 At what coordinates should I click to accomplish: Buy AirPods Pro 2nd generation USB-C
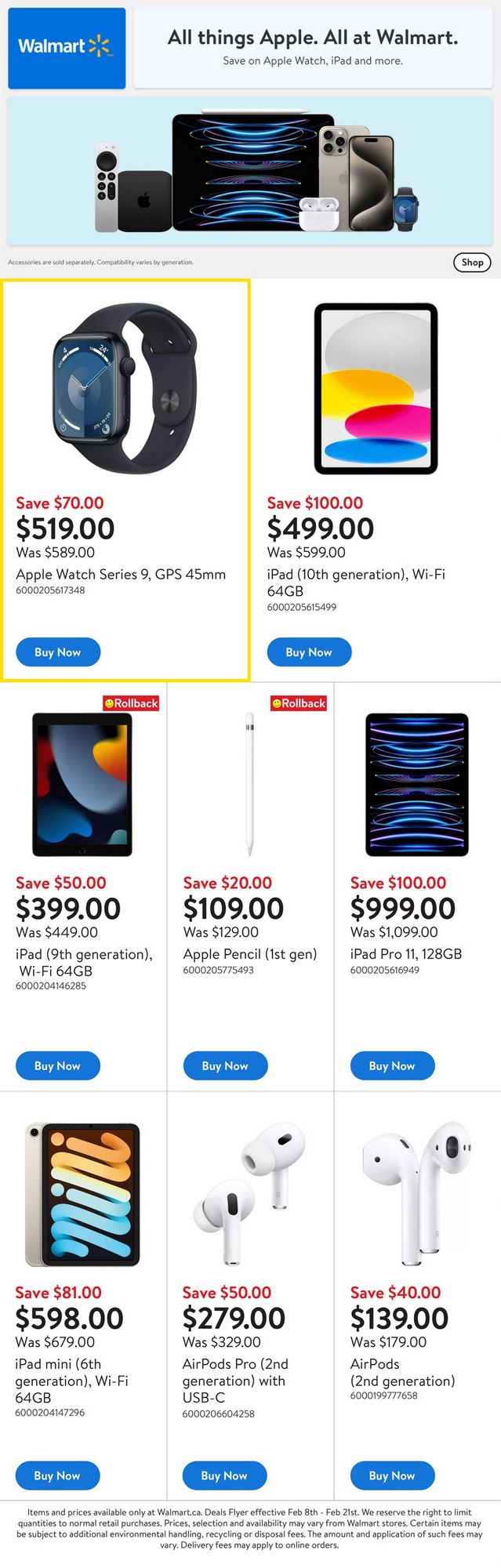(224, 1475)
